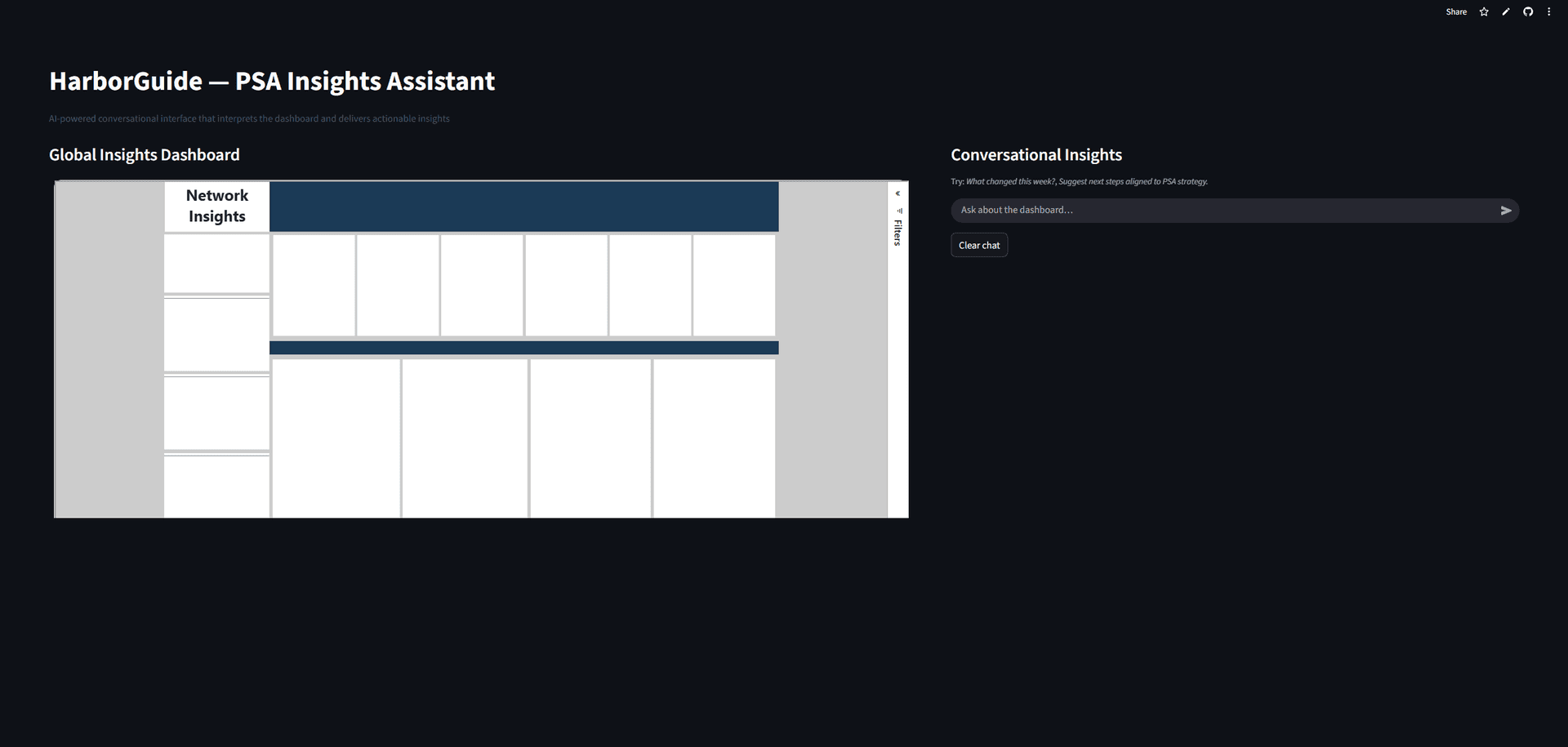This screenshot has height=747, width=1568.
Task: Select the Network Insights title tile
Action: pyautogui.click(x=216, y=206)
